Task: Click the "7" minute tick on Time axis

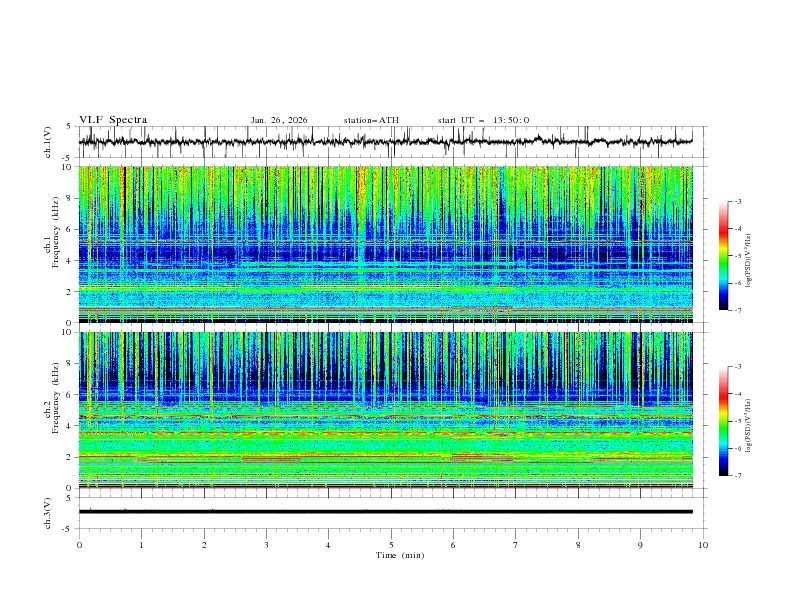Action: pos(516,545)
